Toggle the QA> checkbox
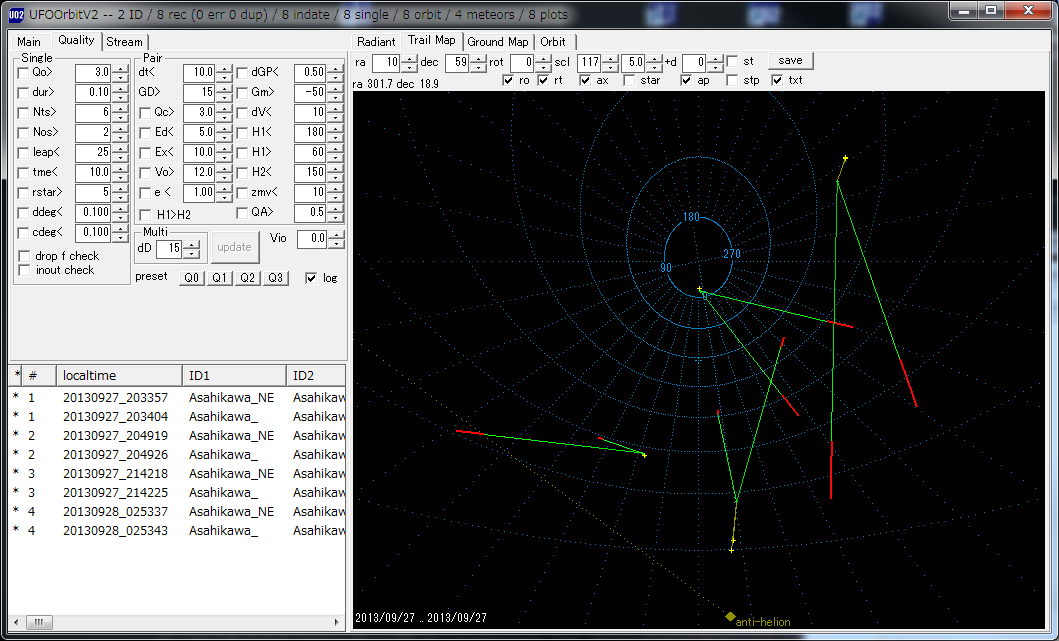Image resolution: width=1059 pixels, height=641 pixels. (242, 213)
